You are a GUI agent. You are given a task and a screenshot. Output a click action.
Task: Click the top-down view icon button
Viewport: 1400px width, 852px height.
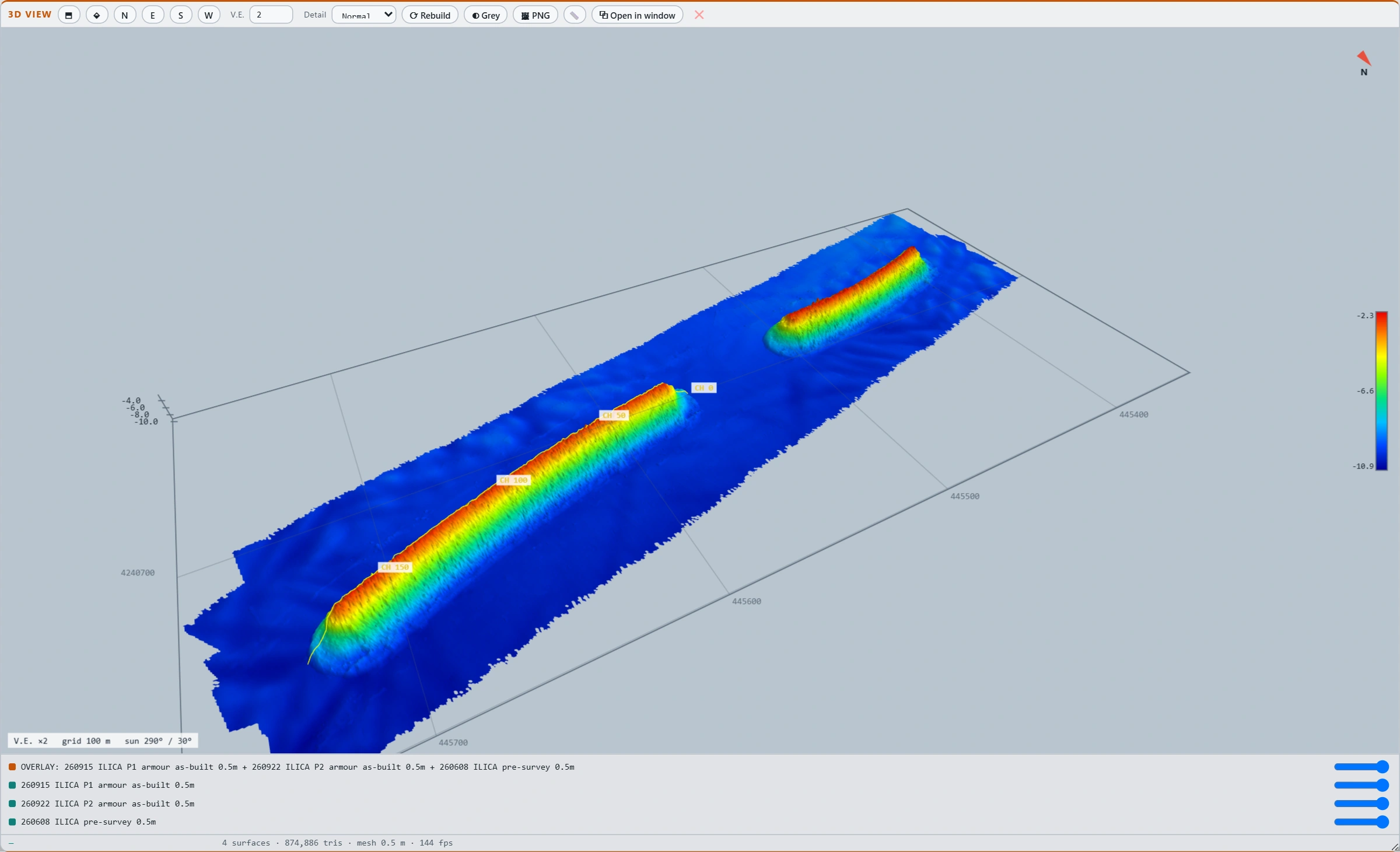pos(69,15)
